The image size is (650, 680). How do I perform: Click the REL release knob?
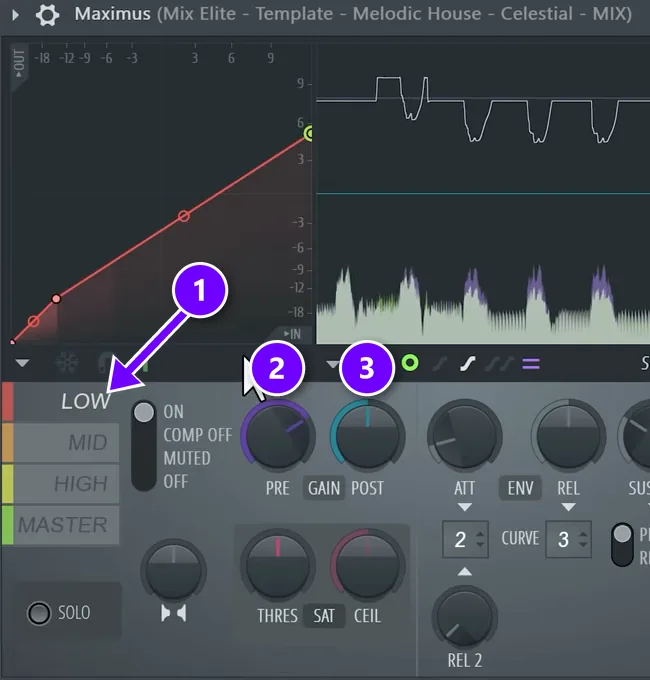tap(568, 437)
